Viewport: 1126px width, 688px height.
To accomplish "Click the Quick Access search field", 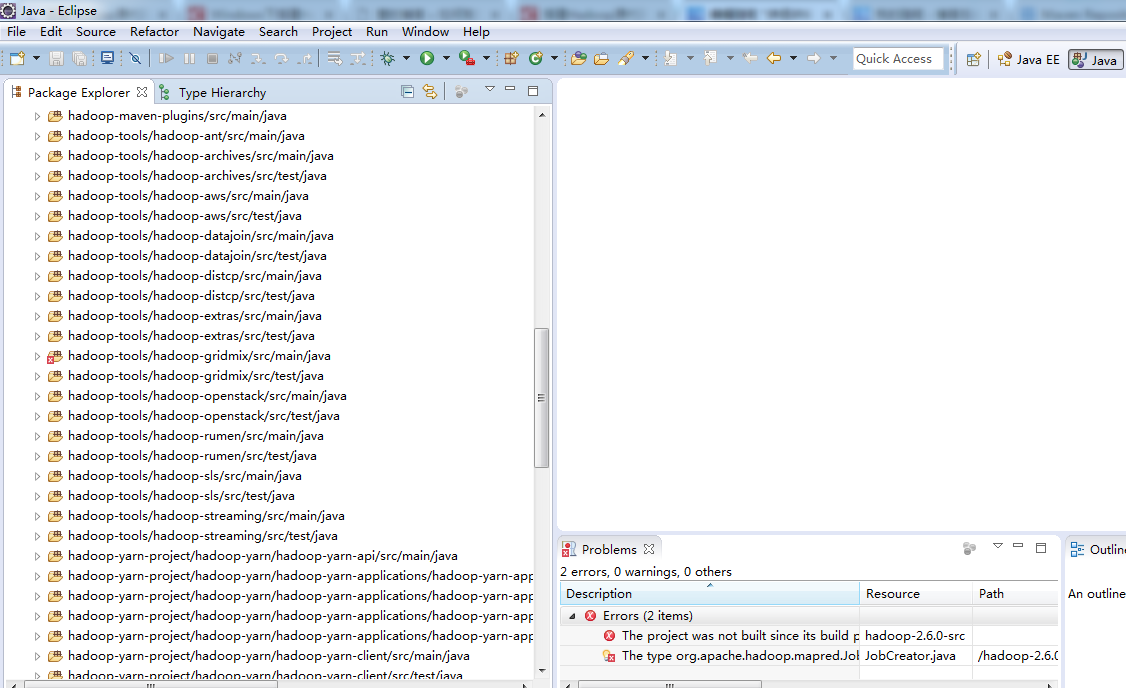I will (898, 59).
